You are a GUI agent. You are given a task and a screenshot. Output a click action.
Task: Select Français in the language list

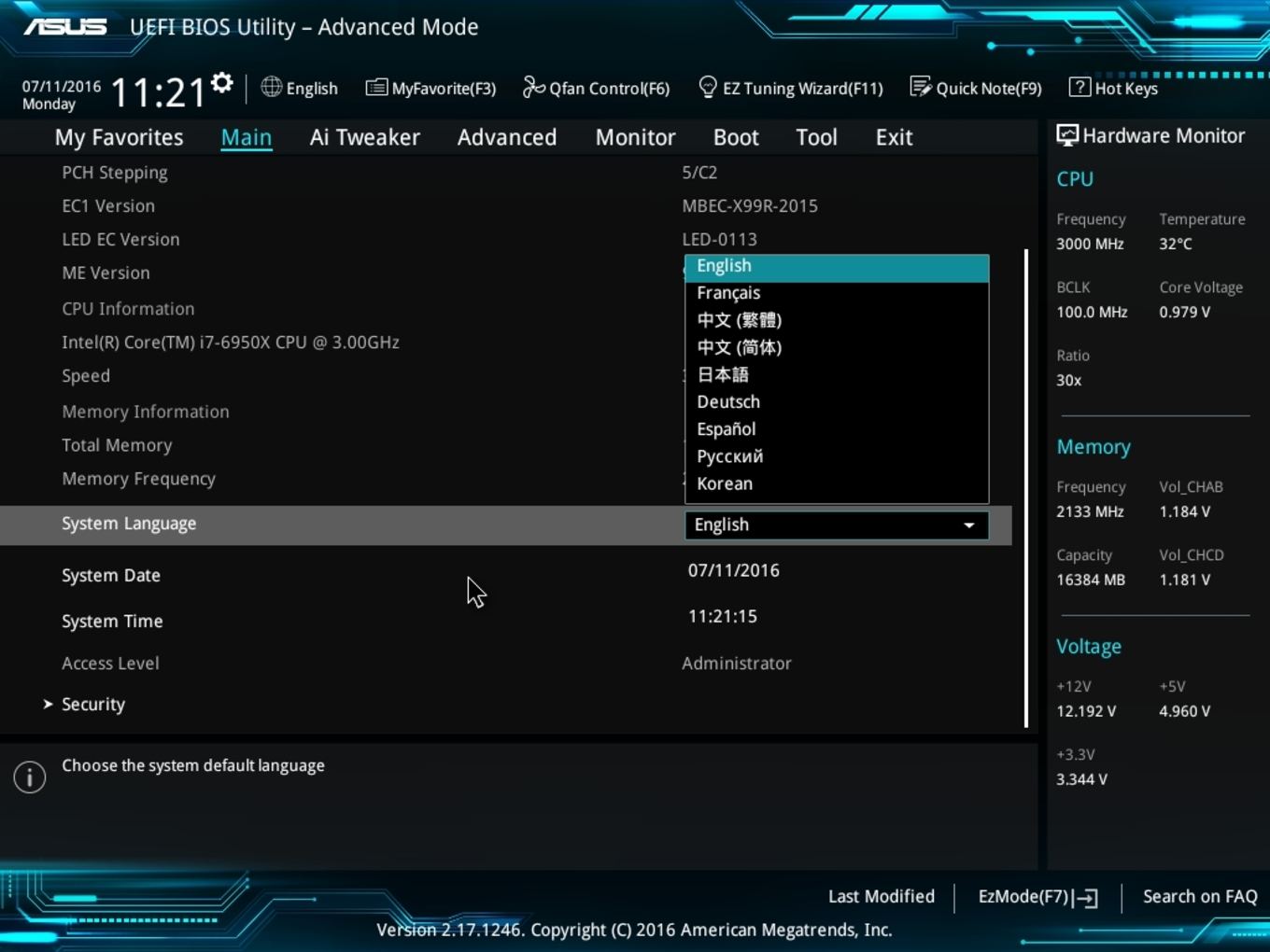837,293
